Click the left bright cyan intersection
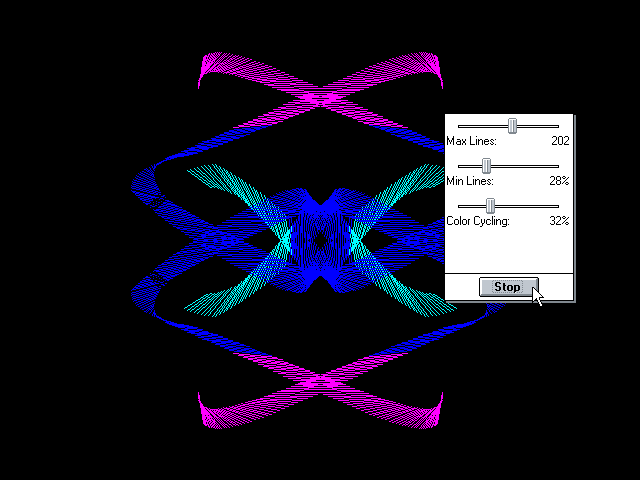 coord(287,241)
